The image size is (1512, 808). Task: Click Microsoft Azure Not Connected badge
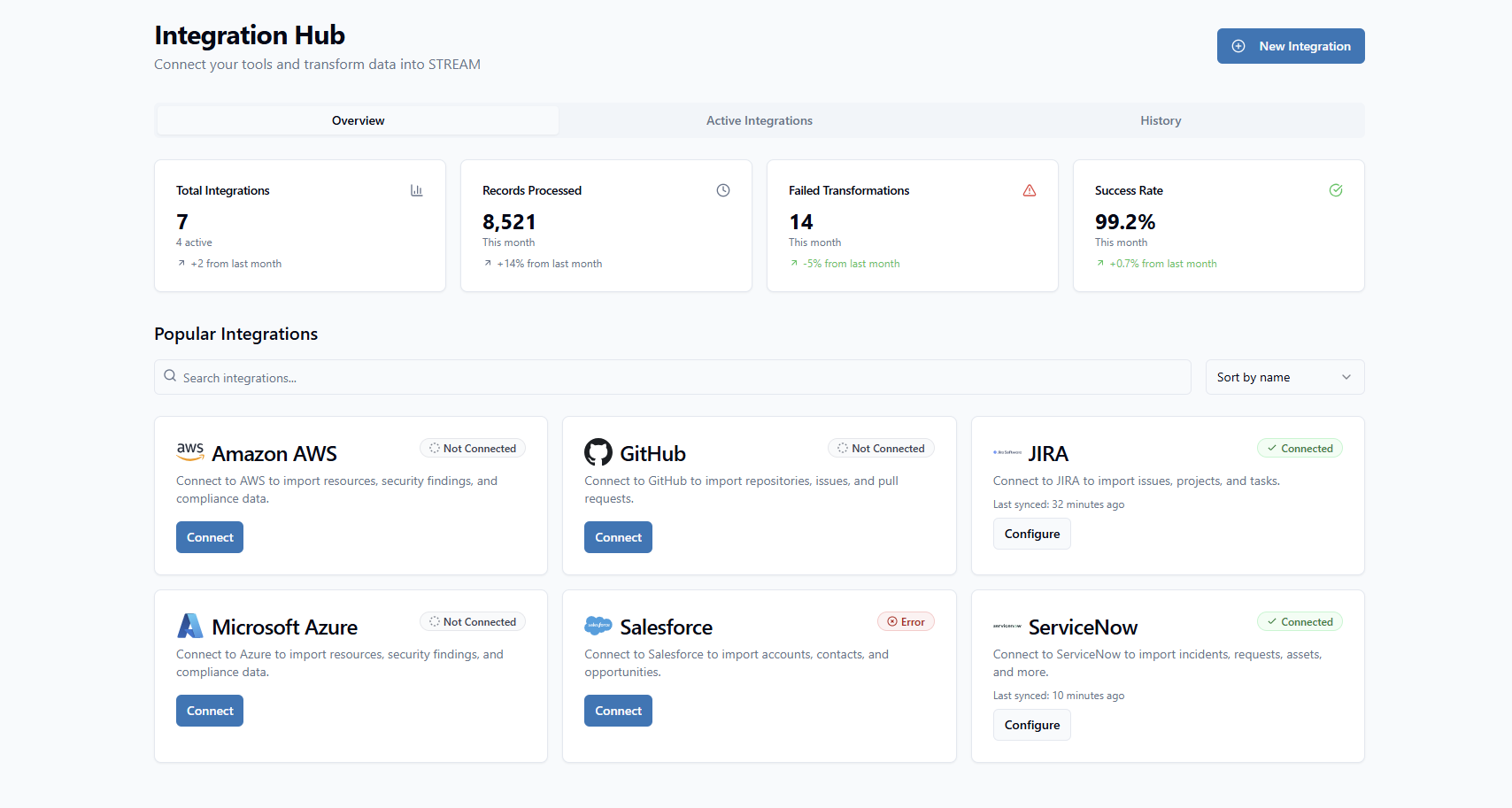(473, 622)
